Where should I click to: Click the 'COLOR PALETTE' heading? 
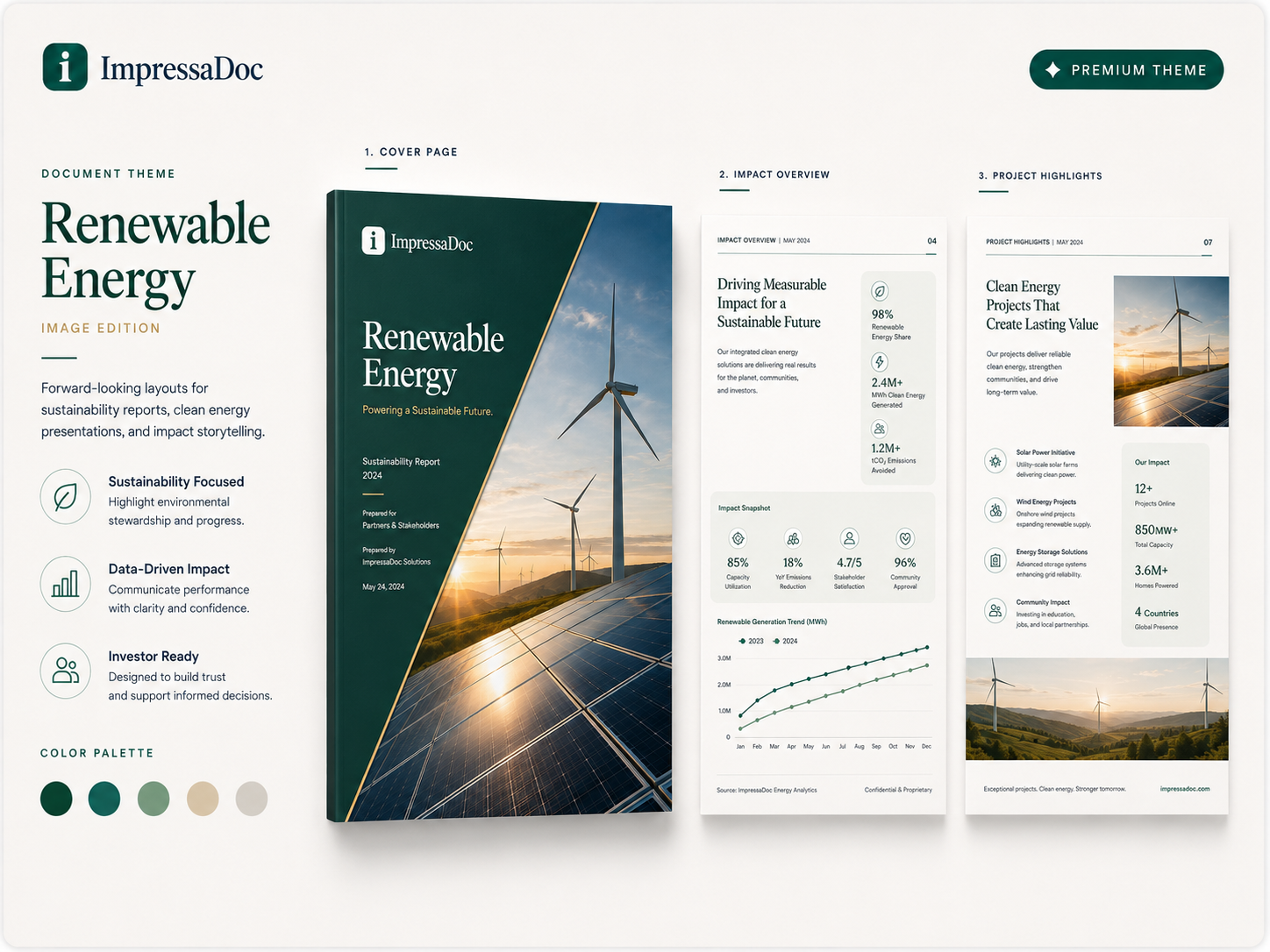pos(97,753)
